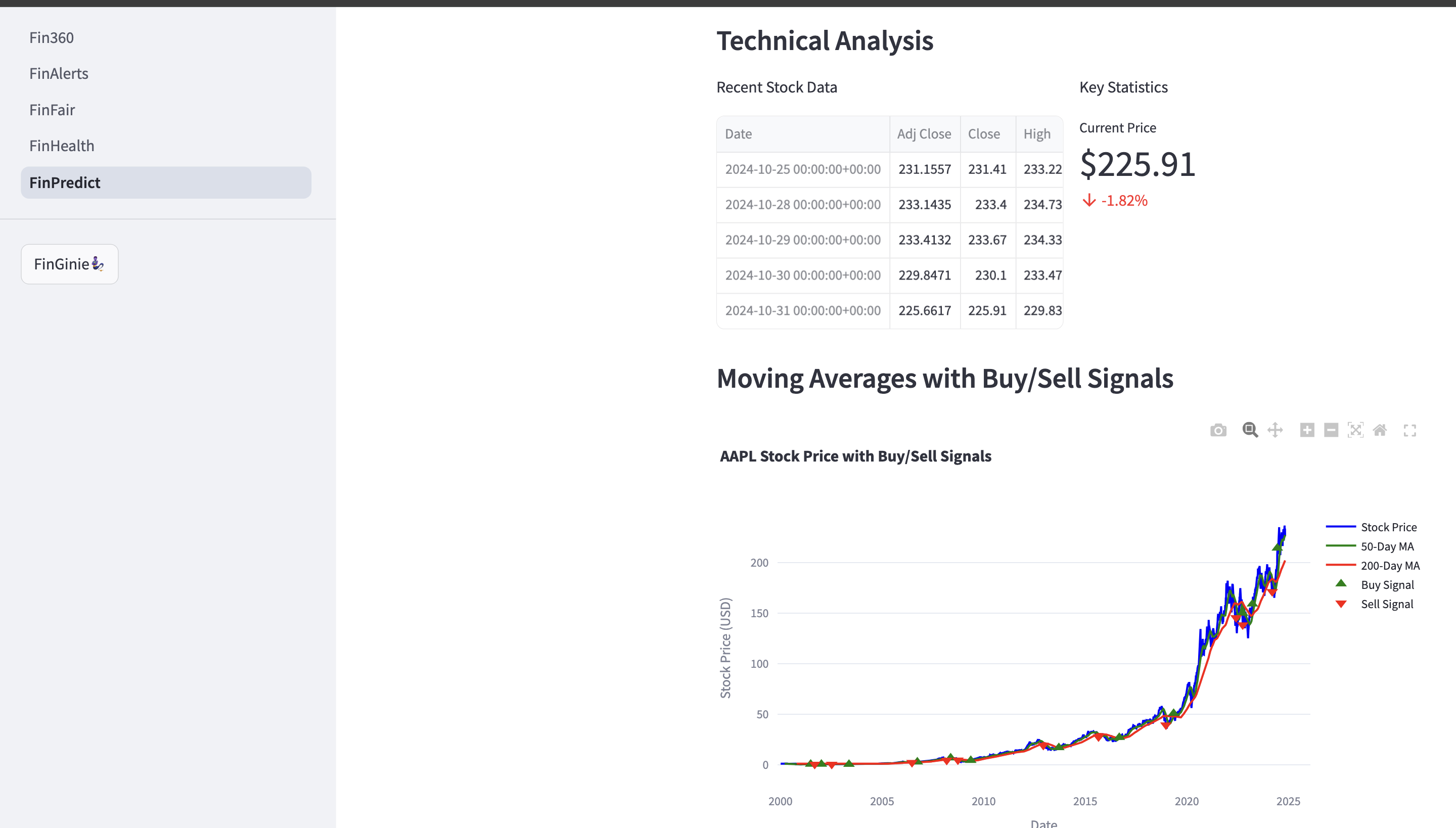Toggle 50-Day MA legend entry

1387,546
